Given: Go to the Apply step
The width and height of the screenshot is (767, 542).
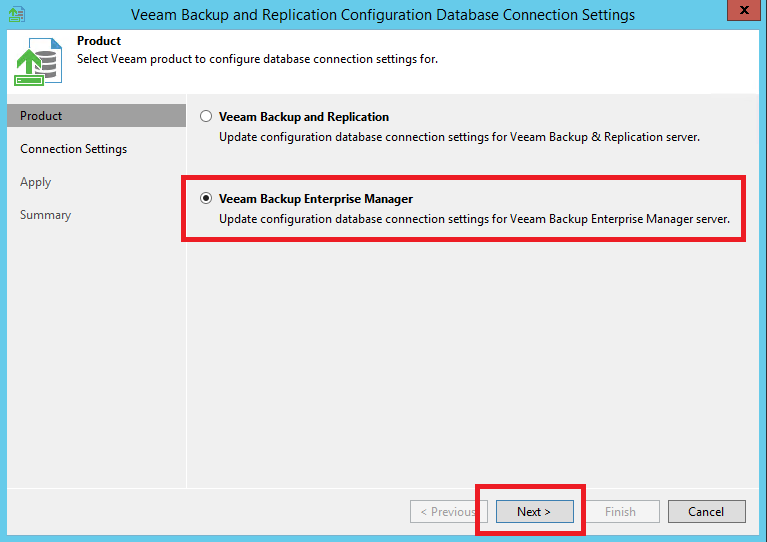Looking at the screenshot, I should click(x=35, y=182).
